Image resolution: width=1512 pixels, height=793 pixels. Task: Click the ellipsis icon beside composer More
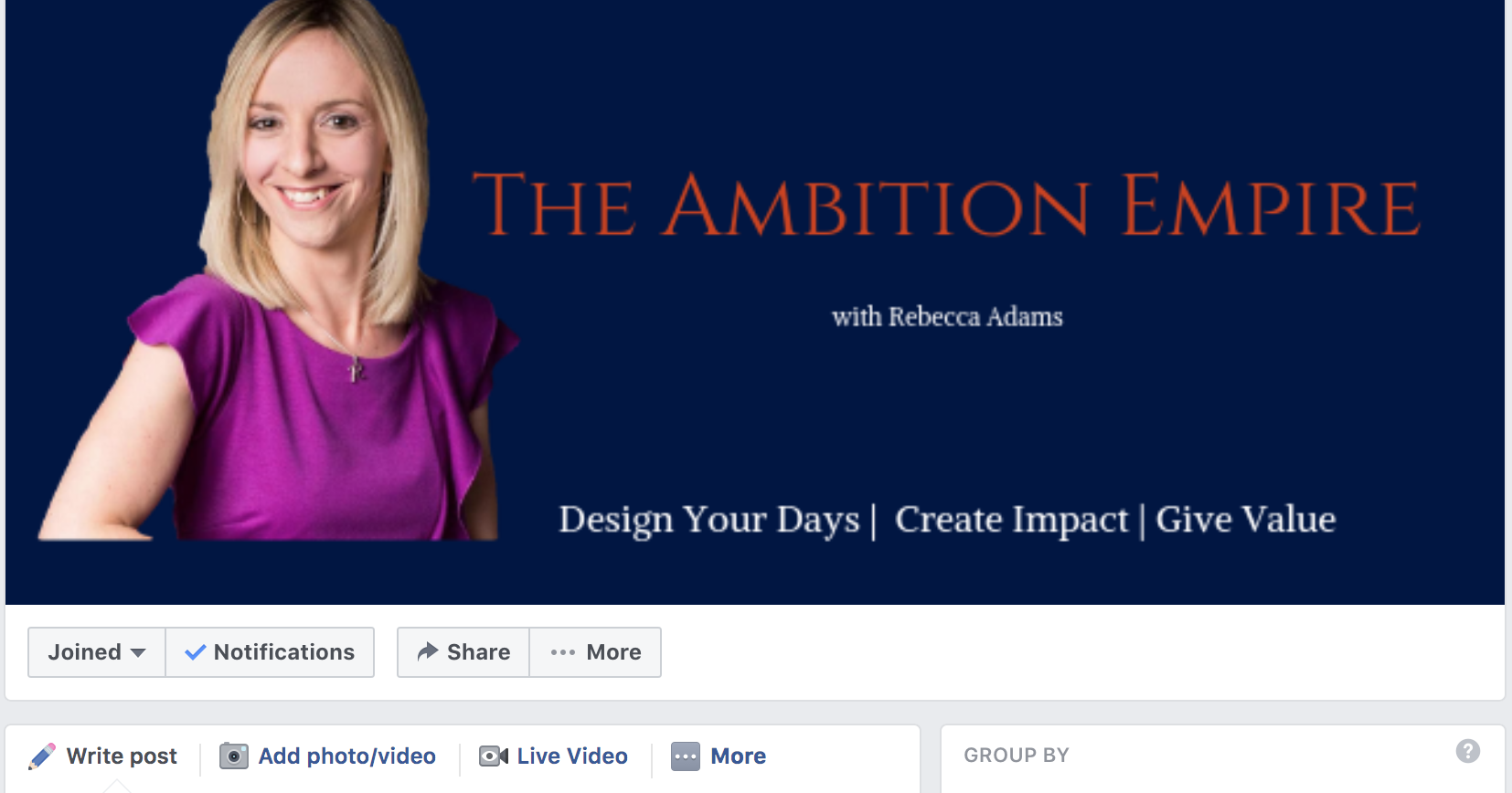pyautogui.click(x=686, y=756)
